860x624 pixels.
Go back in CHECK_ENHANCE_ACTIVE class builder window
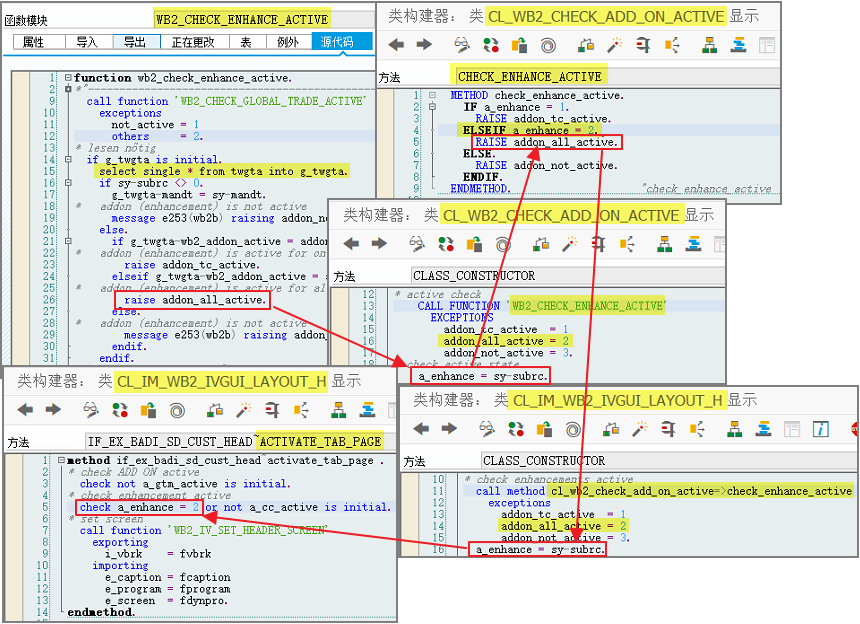tap(396, 44)
